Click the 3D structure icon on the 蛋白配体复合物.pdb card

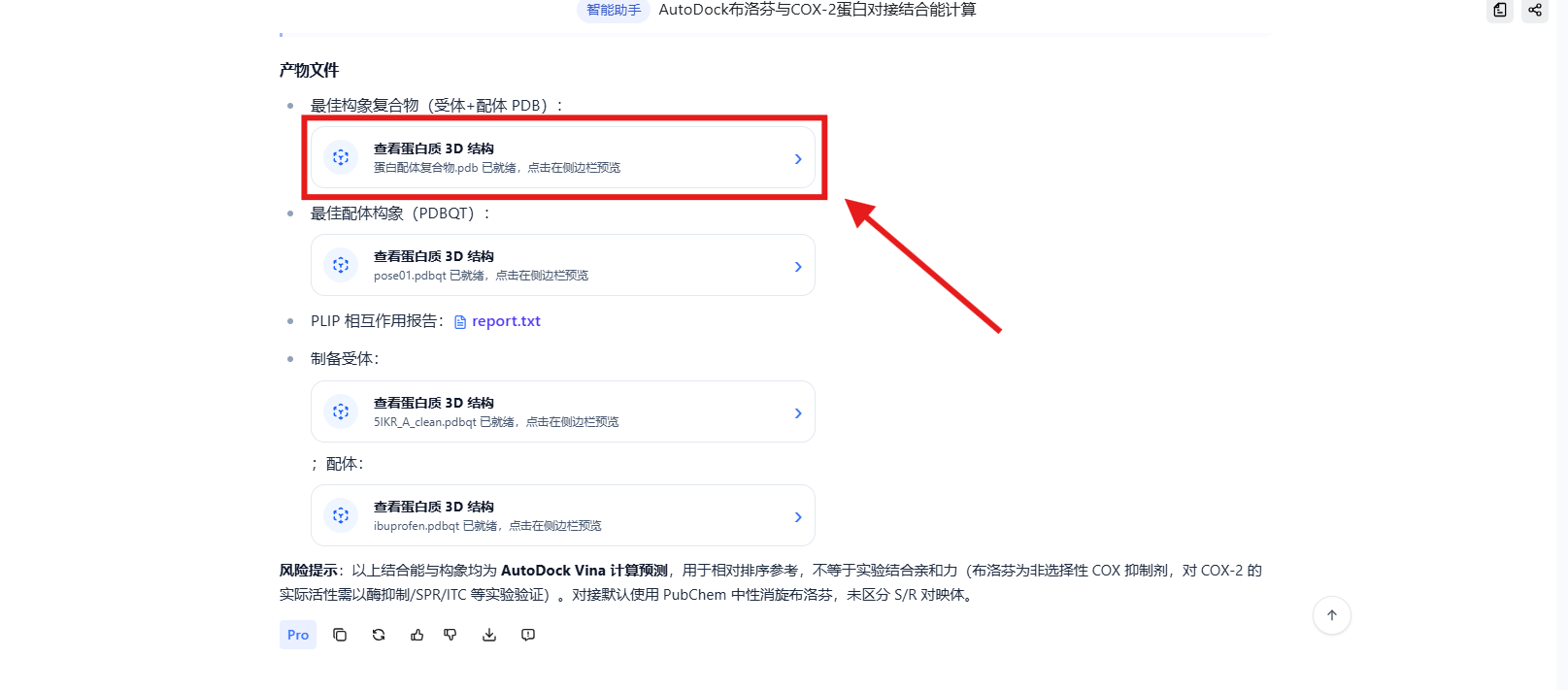pyautogui.click(x=341, y=157)
